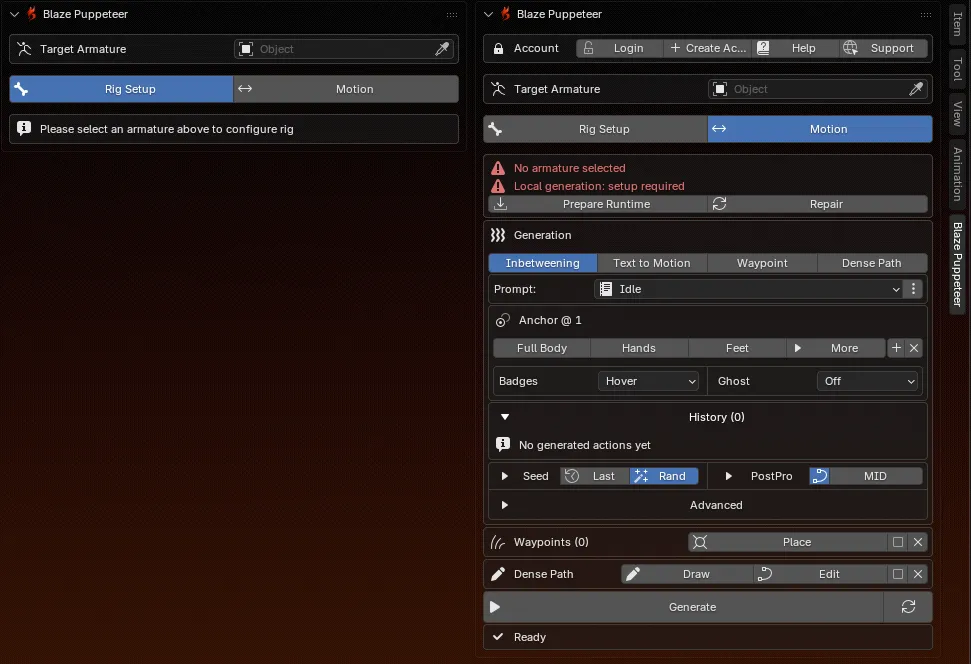
Task: Click the Login button
Action: point(619,48)
